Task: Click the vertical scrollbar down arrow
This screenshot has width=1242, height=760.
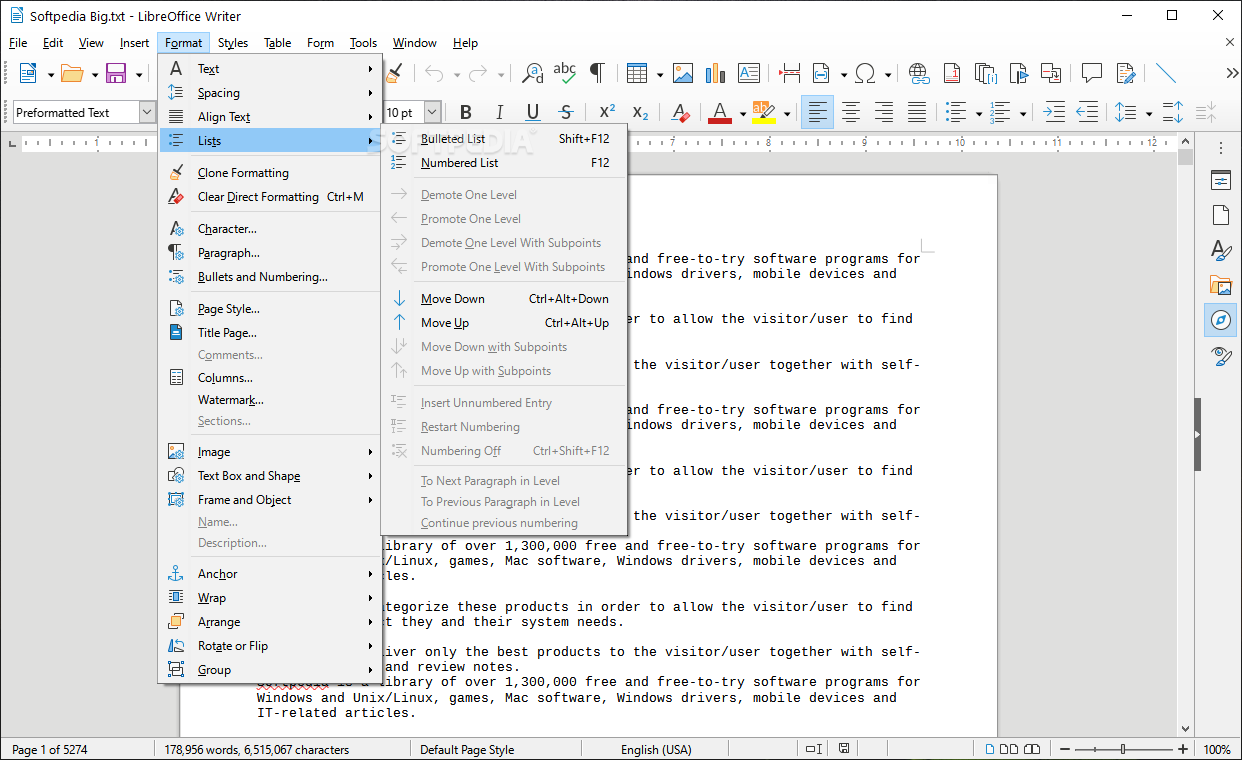Action: [1185, 729]
